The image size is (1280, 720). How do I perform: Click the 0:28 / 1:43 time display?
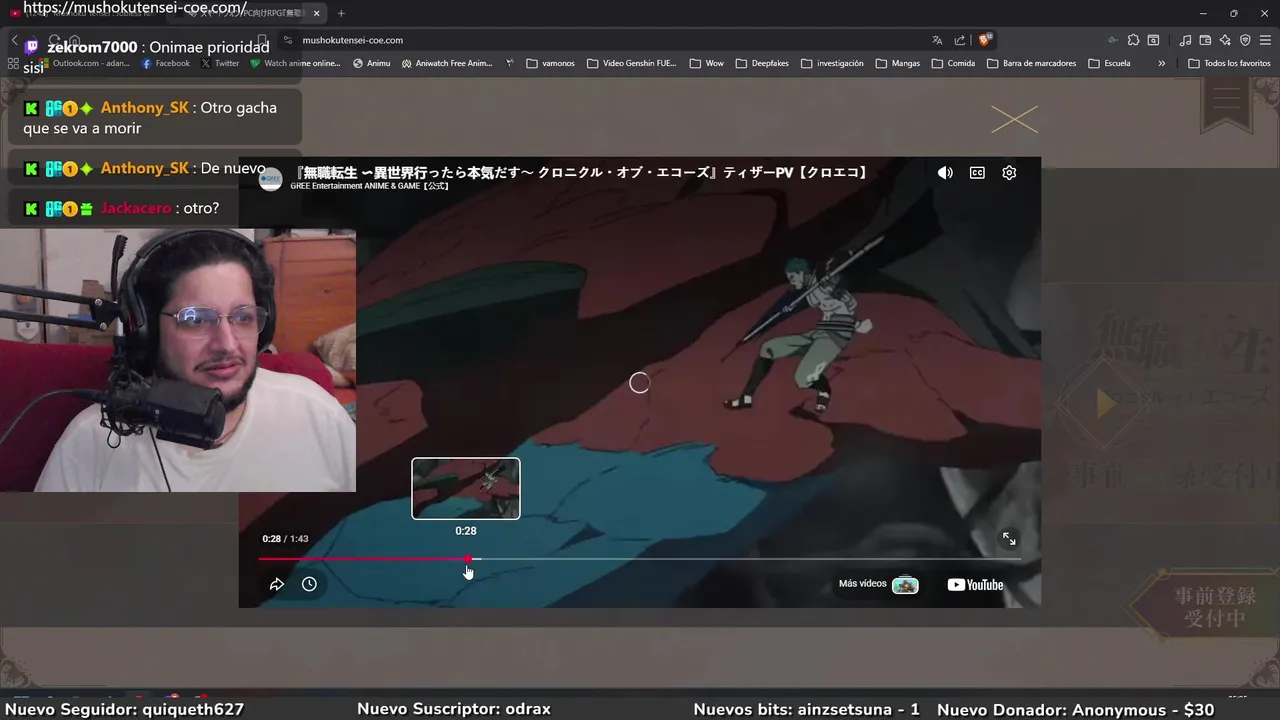(x=285, y=538)
